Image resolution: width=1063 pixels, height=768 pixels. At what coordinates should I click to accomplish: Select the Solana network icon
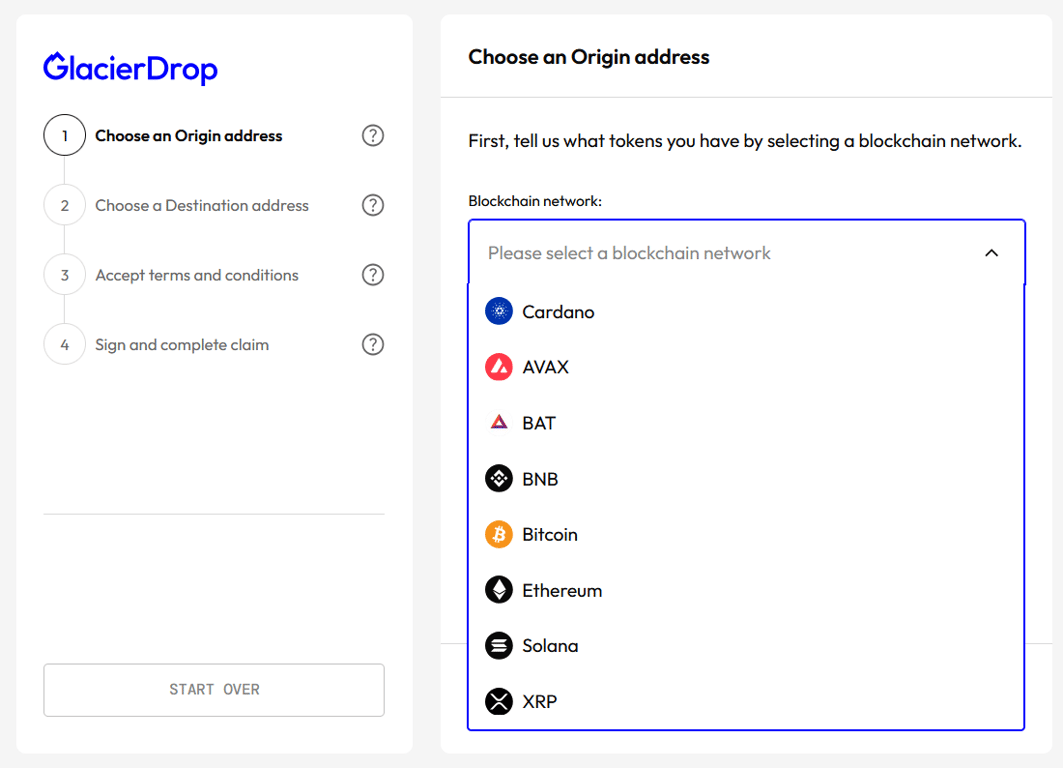click(x=498, y=645)
